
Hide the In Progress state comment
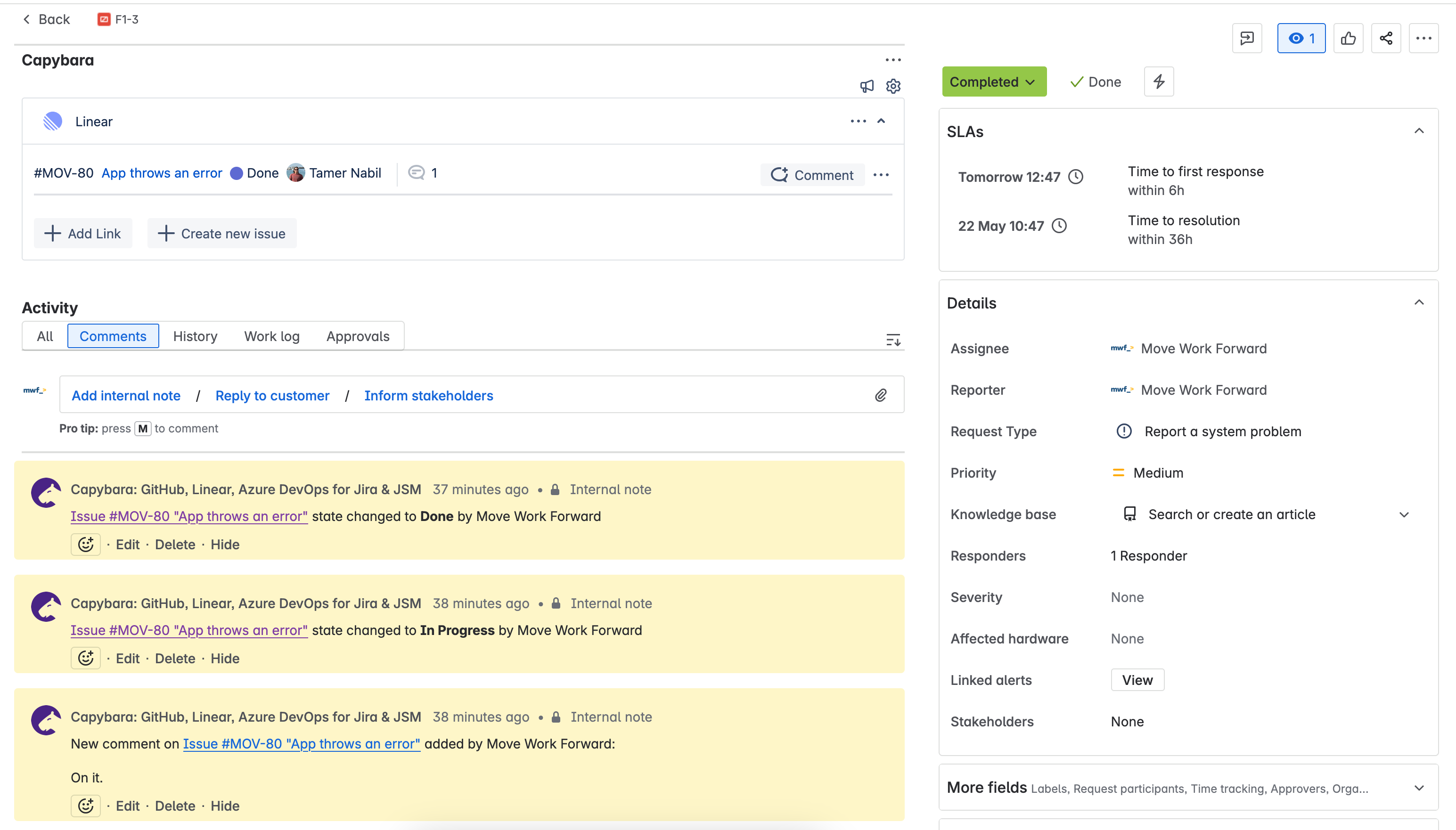[225, 659]
